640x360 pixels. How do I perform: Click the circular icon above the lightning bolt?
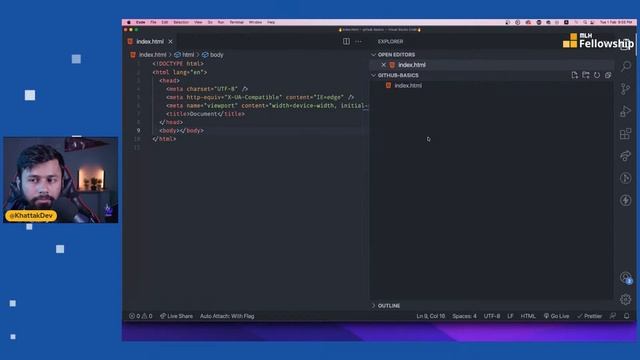tap(625, 178)
